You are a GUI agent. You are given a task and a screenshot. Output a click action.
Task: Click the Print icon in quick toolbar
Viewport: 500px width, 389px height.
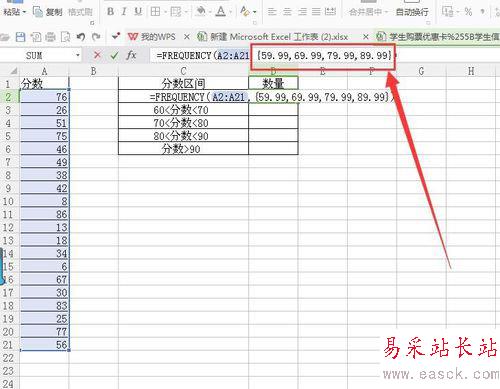click(50, 37)
